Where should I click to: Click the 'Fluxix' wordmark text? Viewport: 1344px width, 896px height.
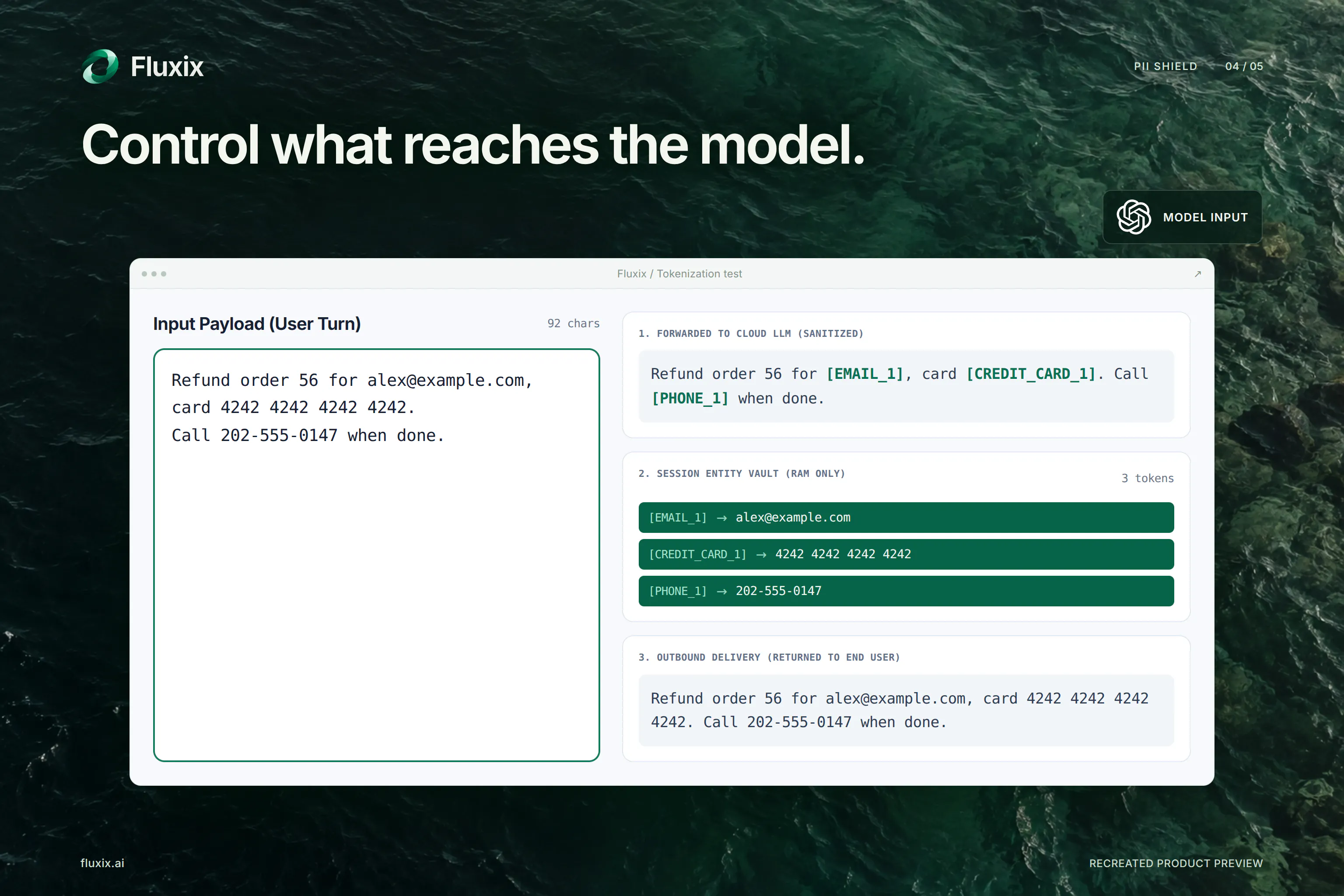(167, 67)
